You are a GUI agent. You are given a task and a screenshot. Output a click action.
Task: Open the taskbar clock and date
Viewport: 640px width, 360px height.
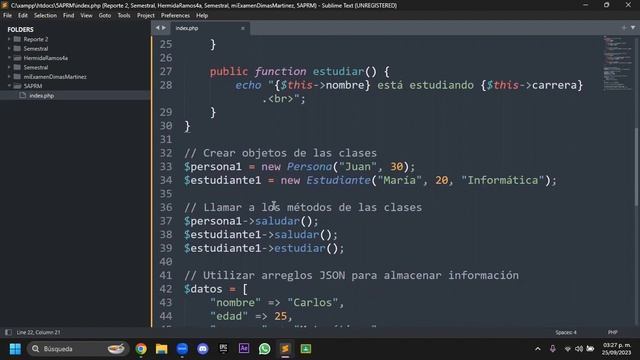[x=617, y=349]
